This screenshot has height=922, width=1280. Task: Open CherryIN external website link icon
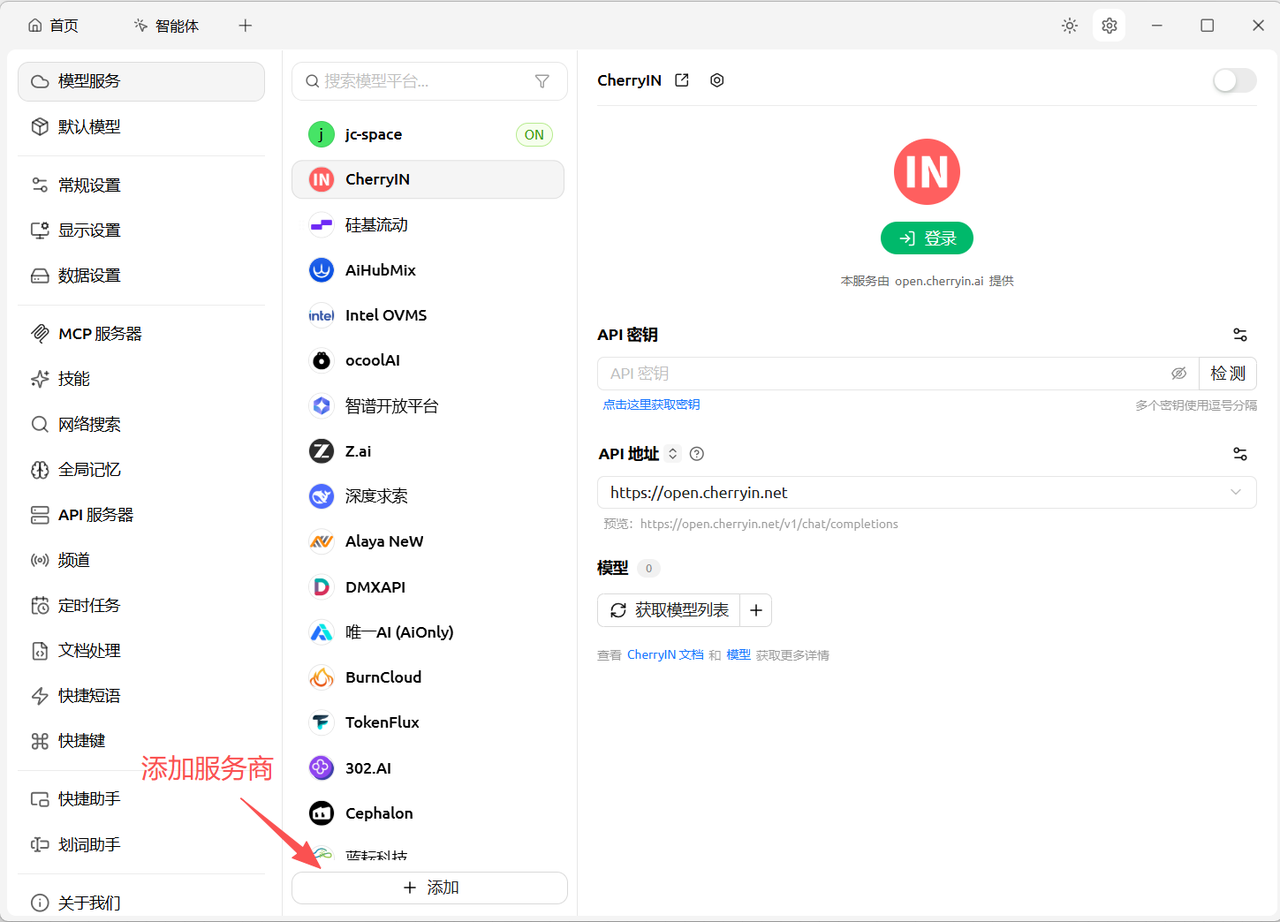[x=682, y=80]
